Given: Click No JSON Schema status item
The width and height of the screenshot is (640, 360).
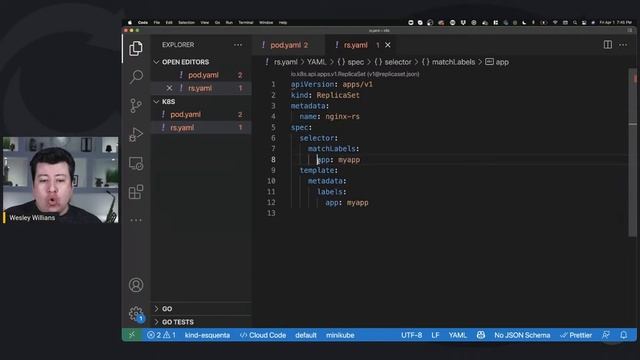Looking at the screenshot, I should click(522, 335).
